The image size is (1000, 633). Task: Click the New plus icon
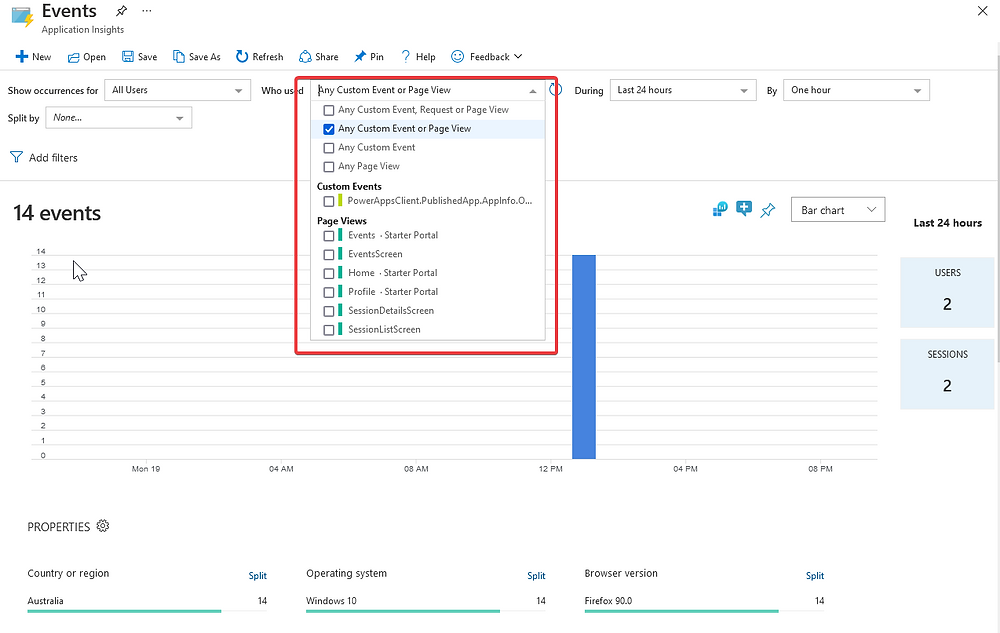[x=22, y=57]
